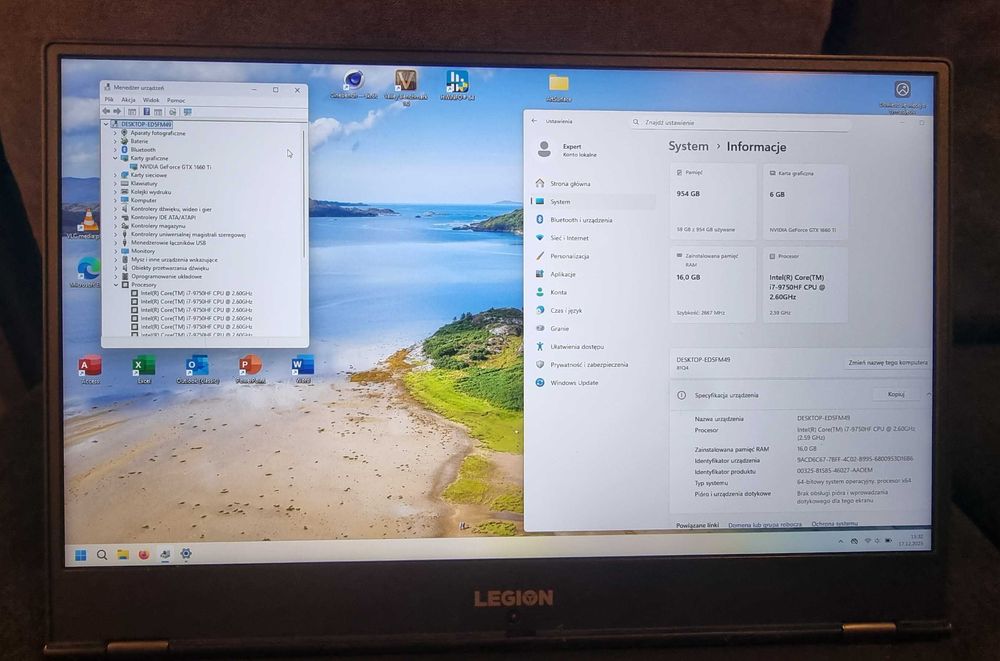Click the Windows Start button in the taskbar
Image resolution: width=1000 pixels, height=661 pixels.
[x=81, y=555]
